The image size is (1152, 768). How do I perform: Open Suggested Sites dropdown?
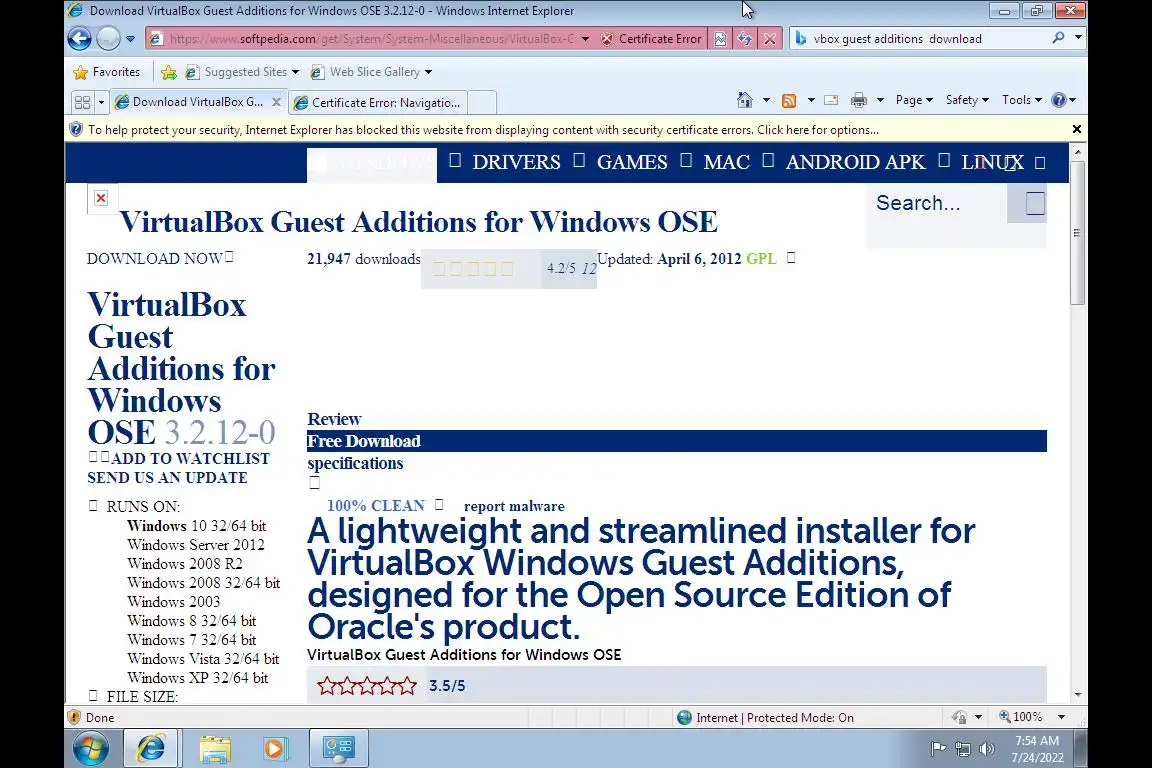pos(242,72)
